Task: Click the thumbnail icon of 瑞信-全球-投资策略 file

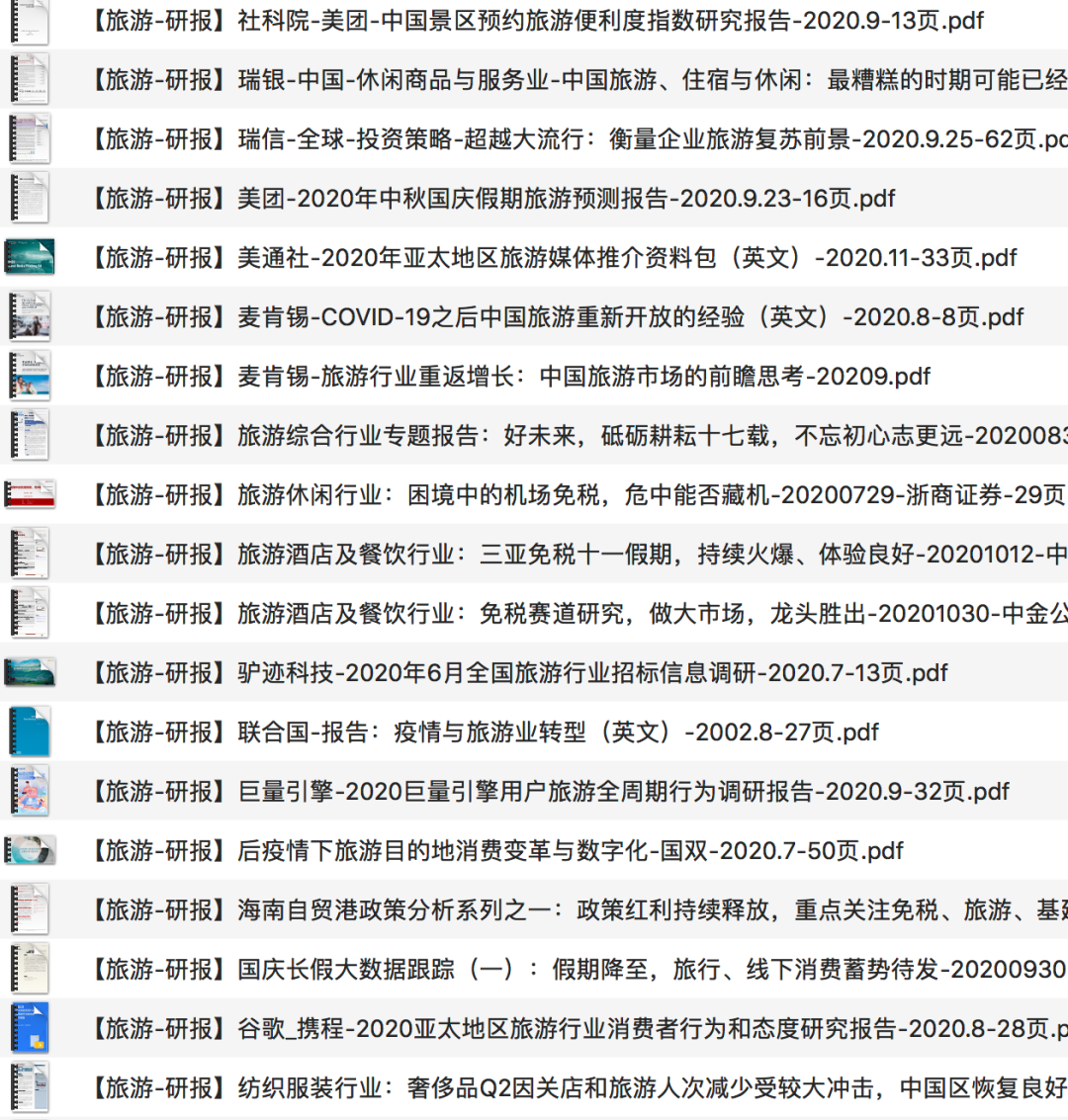Action: 29,139
